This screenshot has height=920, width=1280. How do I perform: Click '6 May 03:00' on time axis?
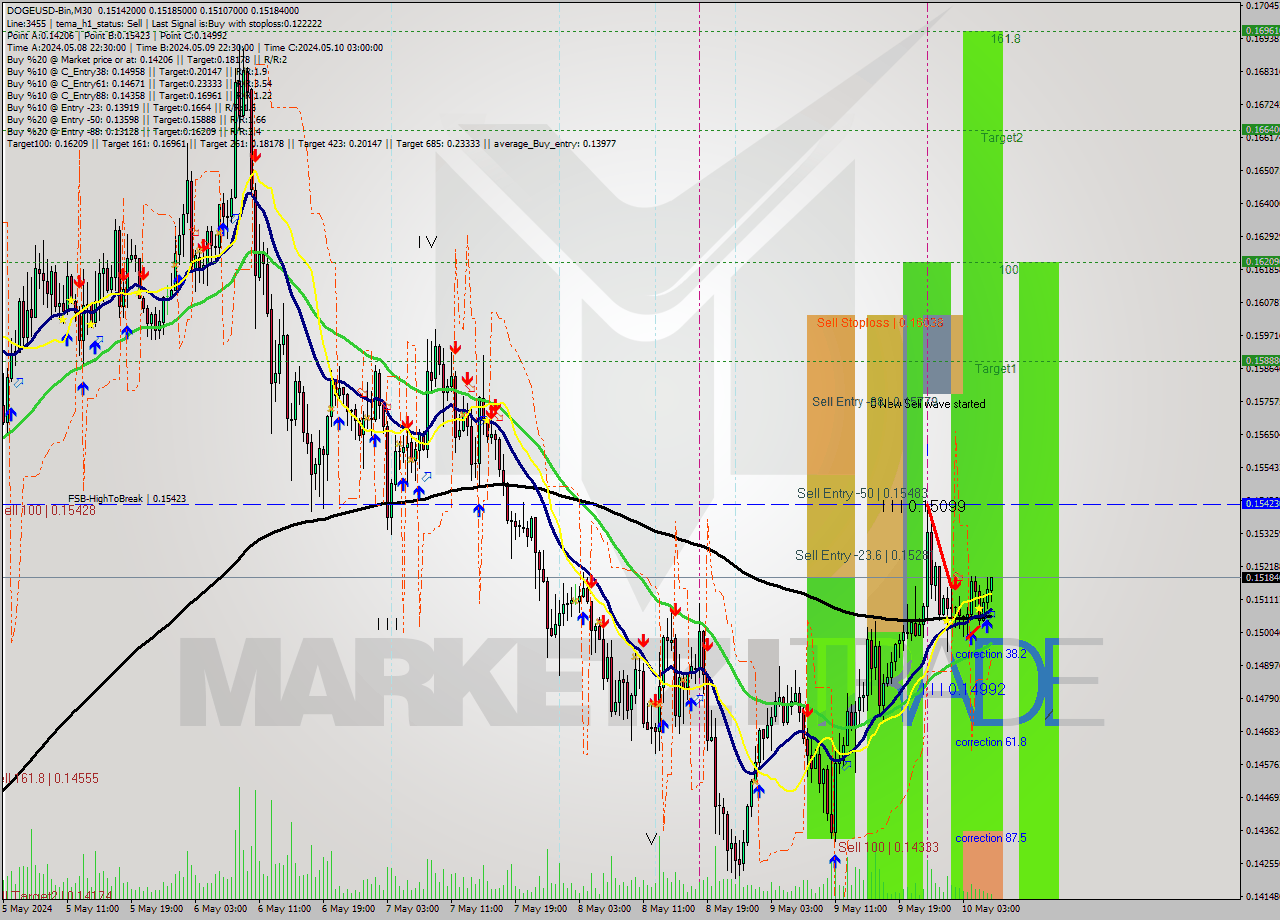[x=220, y=909]
